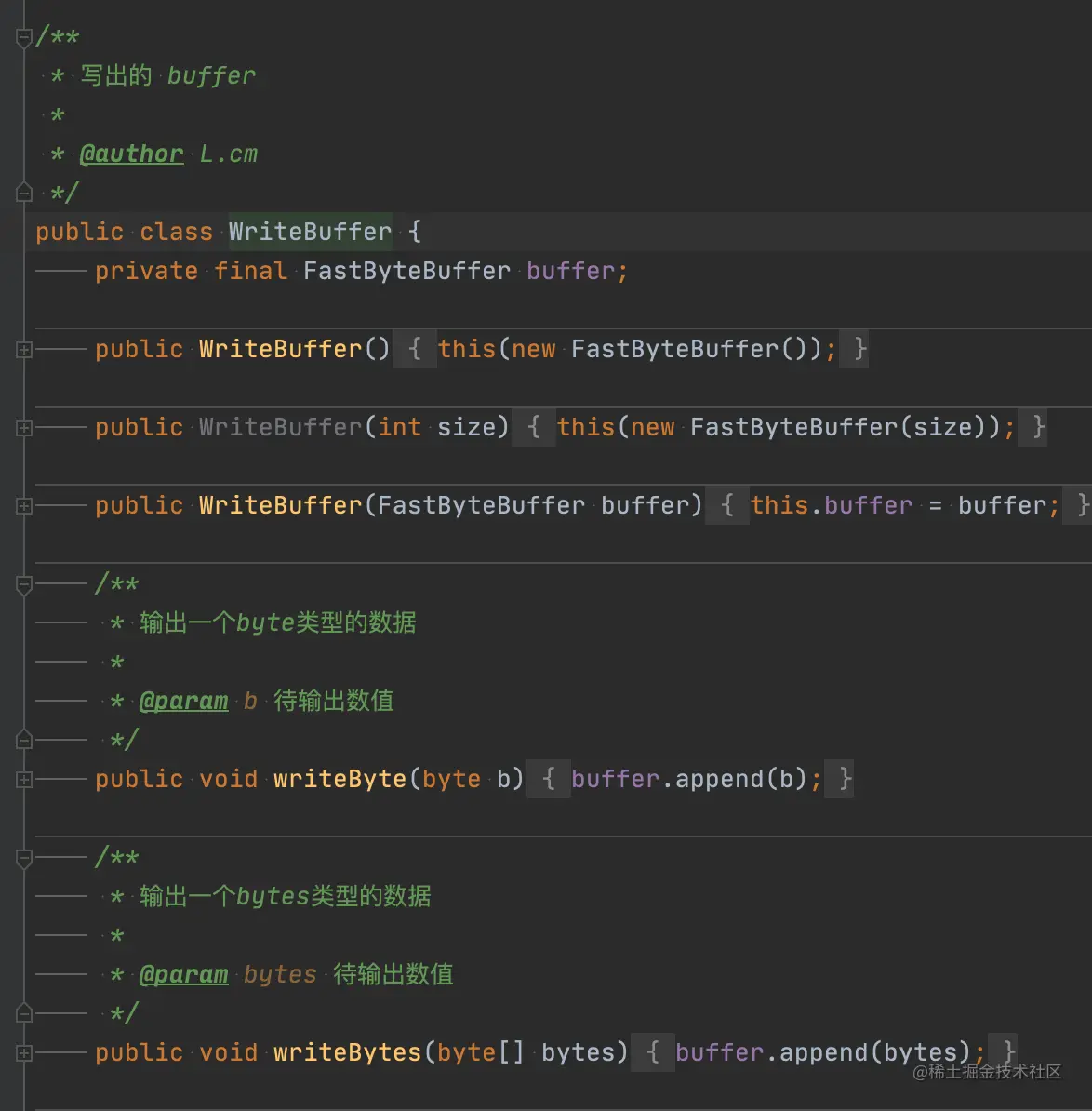Click the 'final' keyword in field declaration
Screen dimensions: 1092x1111
(x=251, y=271)
